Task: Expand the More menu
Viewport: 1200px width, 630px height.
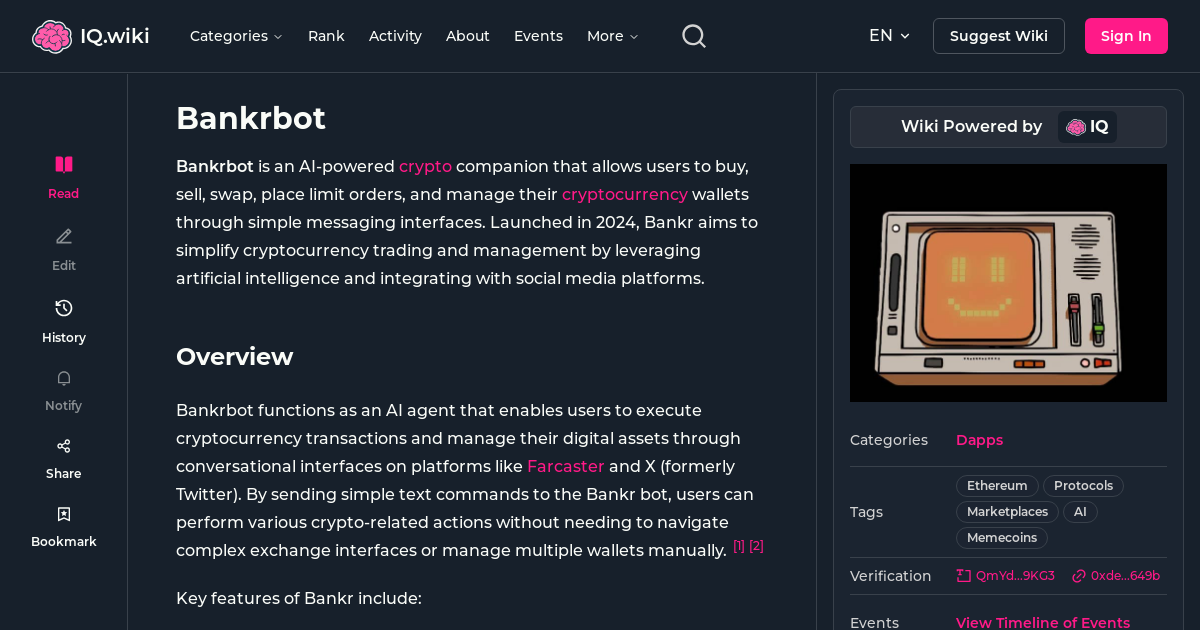Action: tap(611, 35)
